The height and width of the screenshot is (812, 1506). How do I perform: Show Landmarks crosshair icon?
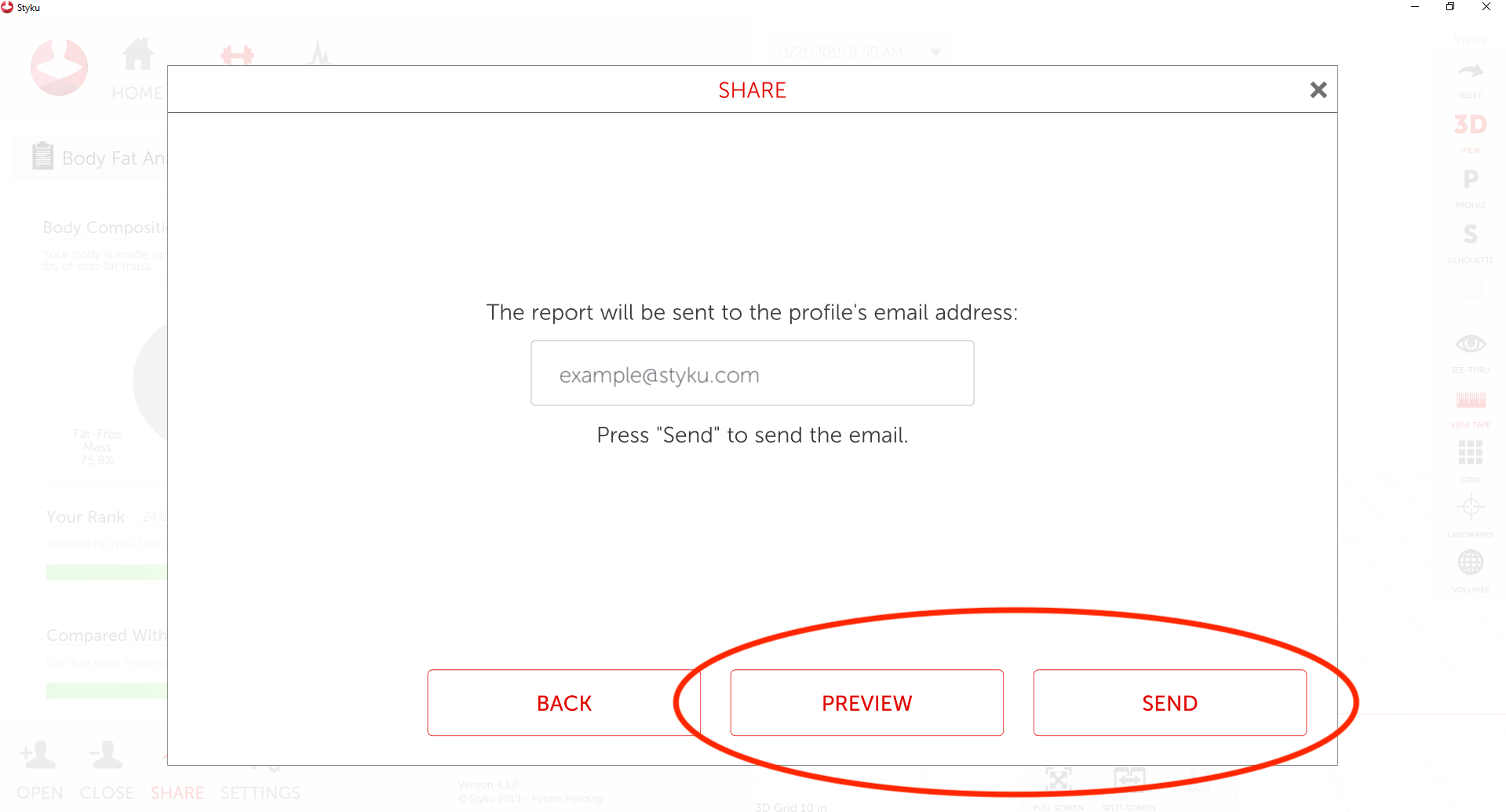[1470, 508]
